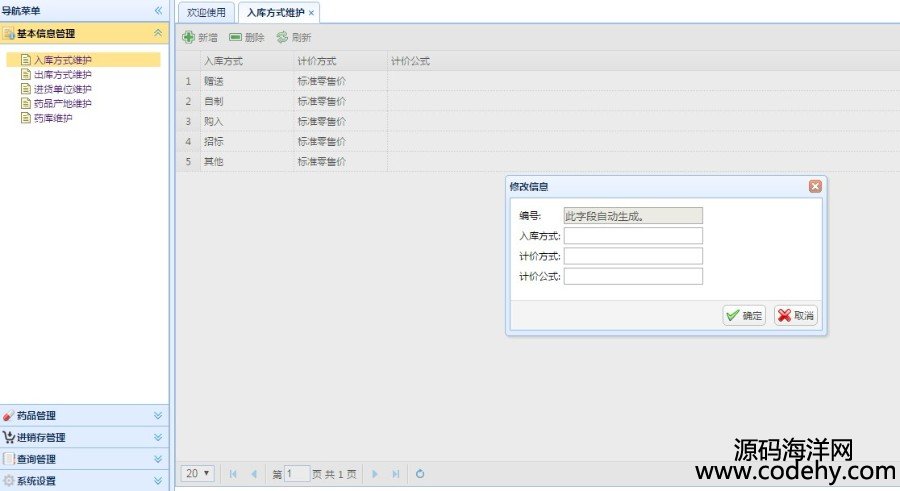900x491 pixels.
Task: Switch to the 欢迎使用 tab
Action: click(206, 12)
